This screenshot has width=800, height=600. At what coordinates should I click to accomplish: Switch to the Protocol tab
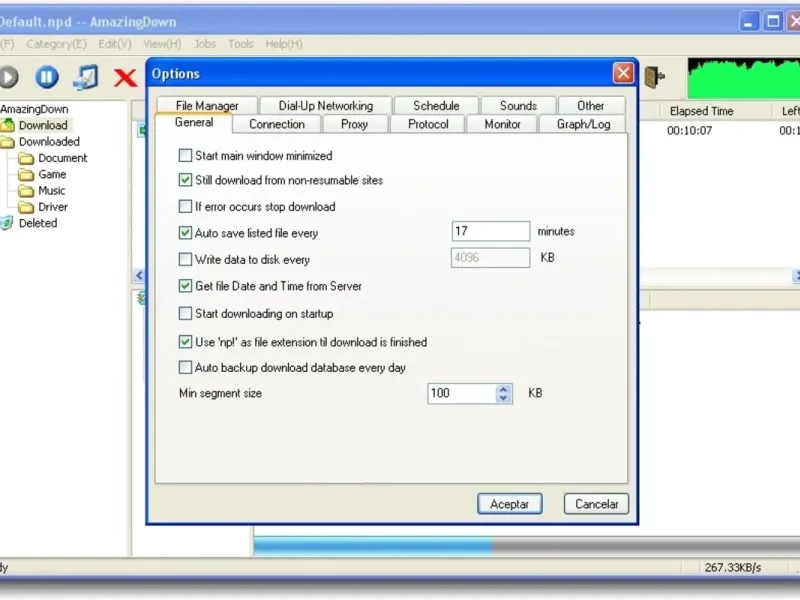(428, 124)
